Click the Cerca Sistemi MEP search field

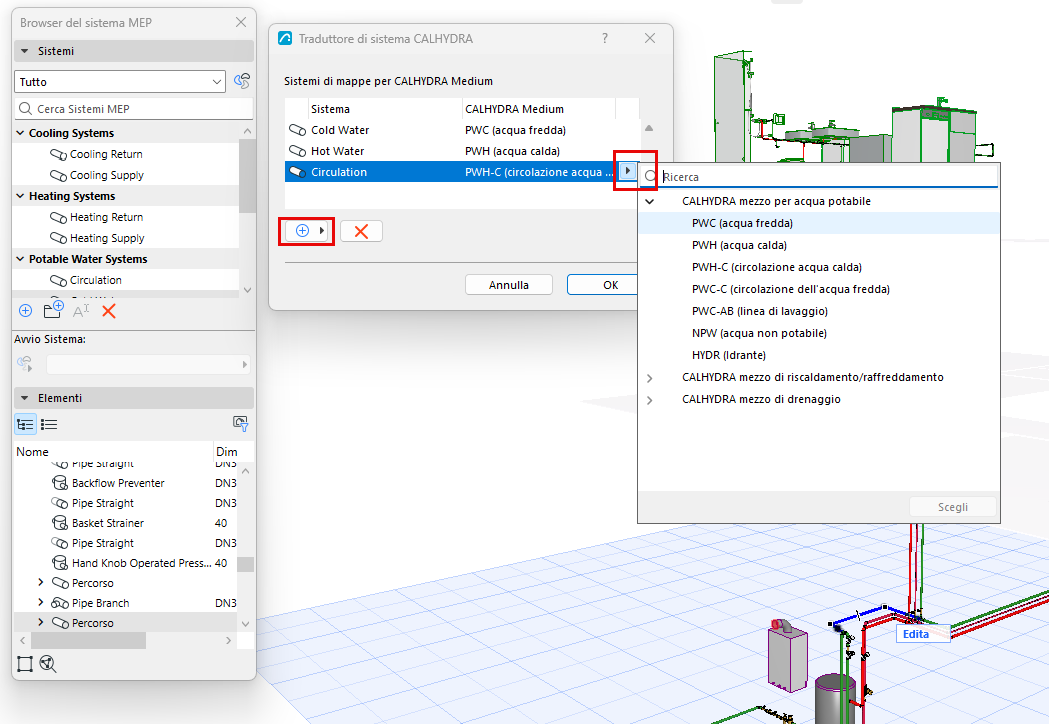[x=134, y=108]
